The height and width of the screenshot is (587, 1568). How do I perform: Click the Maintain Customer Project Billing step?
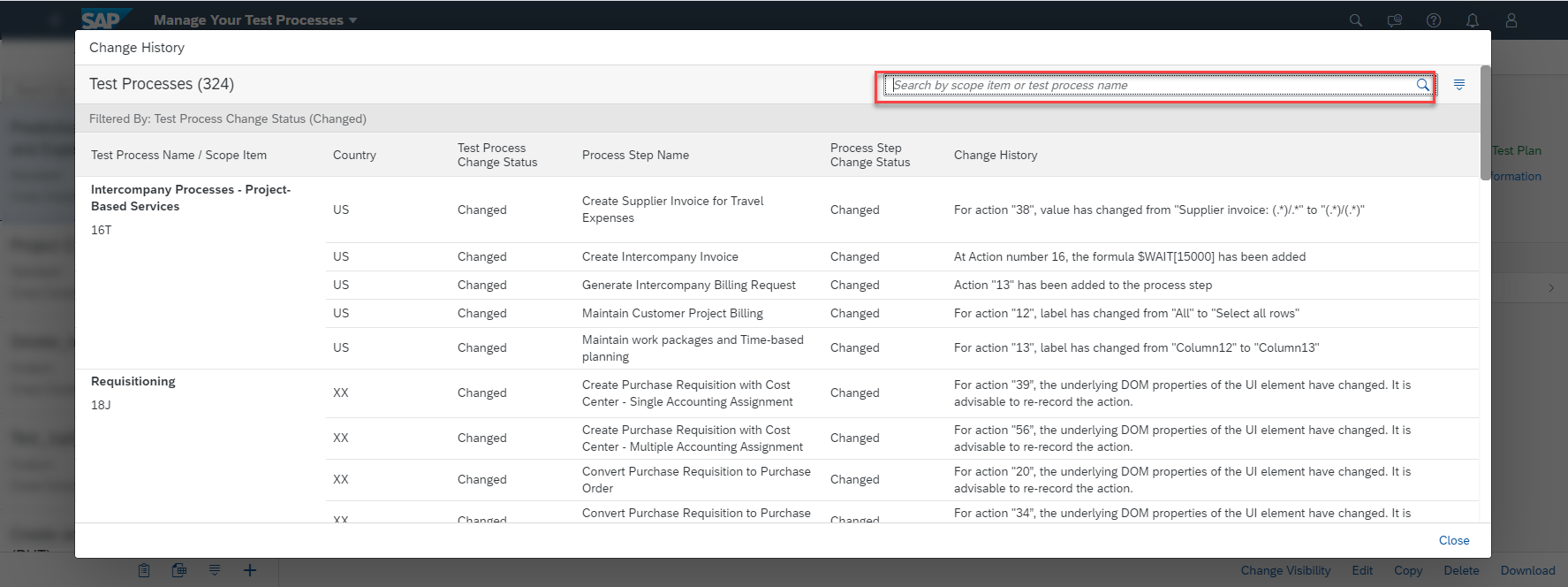[x=672, y=313]
